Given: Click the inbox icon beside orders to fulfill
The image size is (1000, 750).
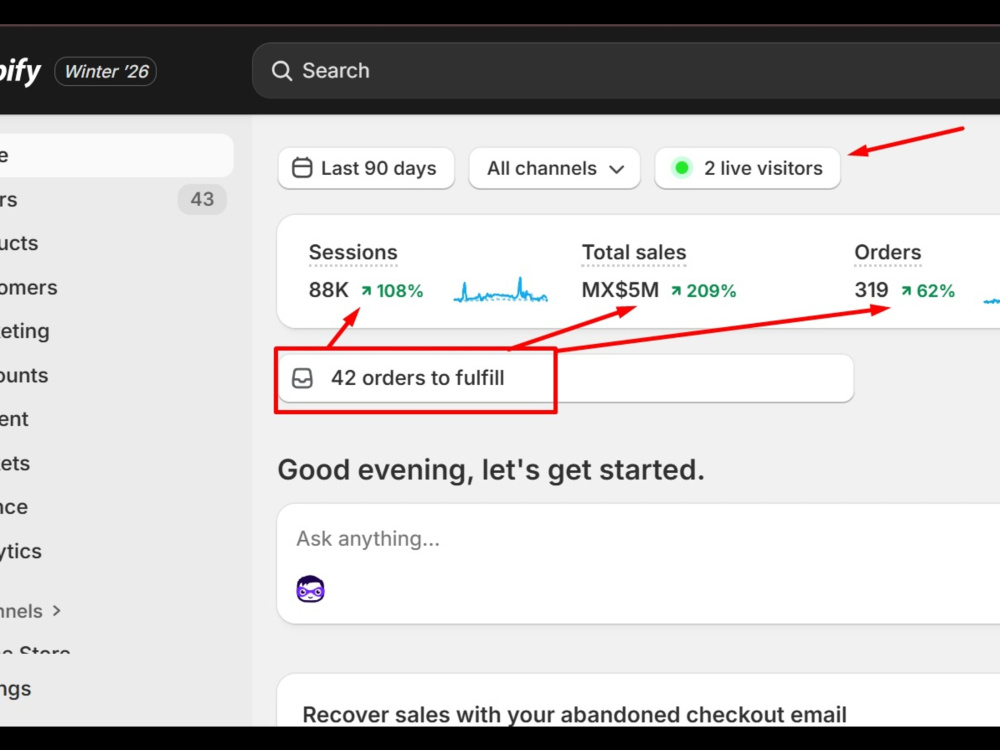Looking at the screenshot, I should pyautogui.click(x=302, y=378).
